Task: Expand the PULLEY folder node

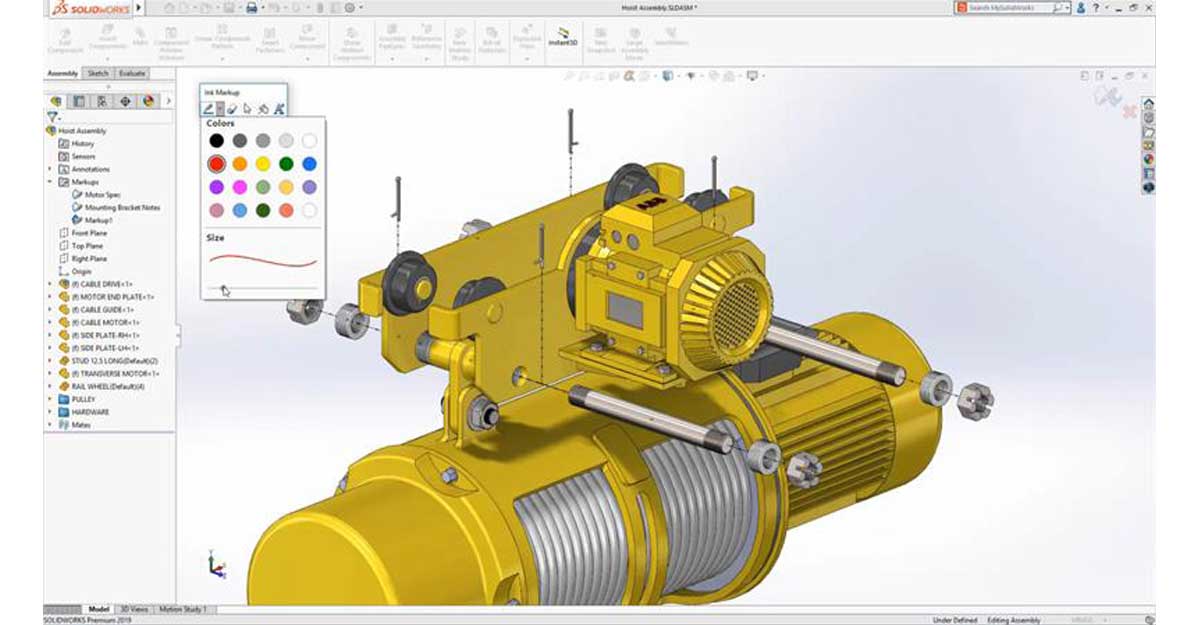Action: click(50, 399)
